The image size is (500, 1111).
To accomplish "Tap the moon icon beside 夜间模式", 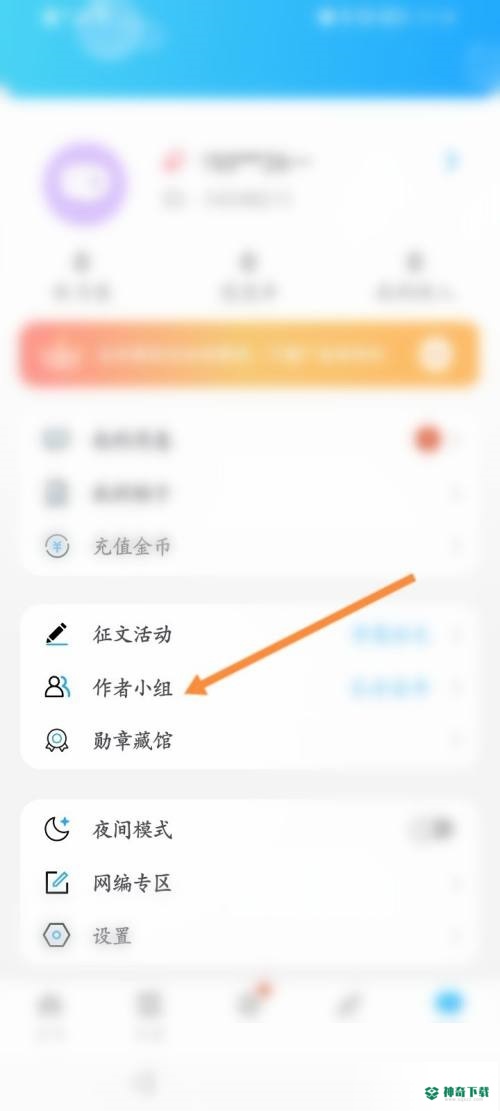I will tap(57, 829).
